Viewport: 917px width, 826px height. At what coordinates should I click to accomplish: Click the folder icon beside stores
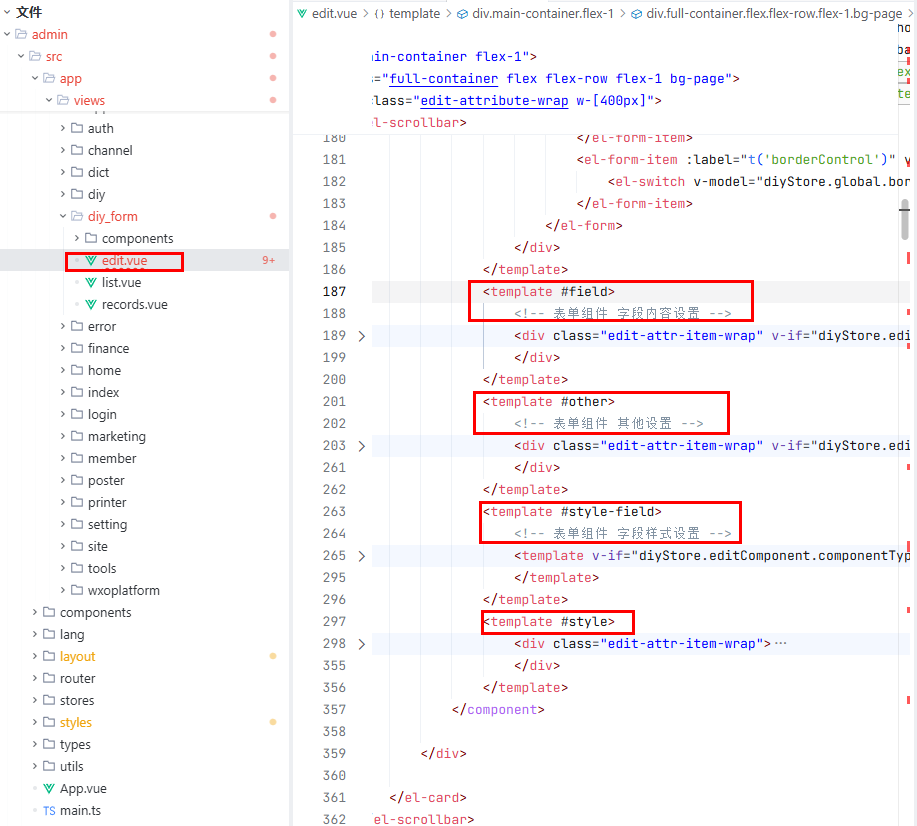click(x=49, y=701)
